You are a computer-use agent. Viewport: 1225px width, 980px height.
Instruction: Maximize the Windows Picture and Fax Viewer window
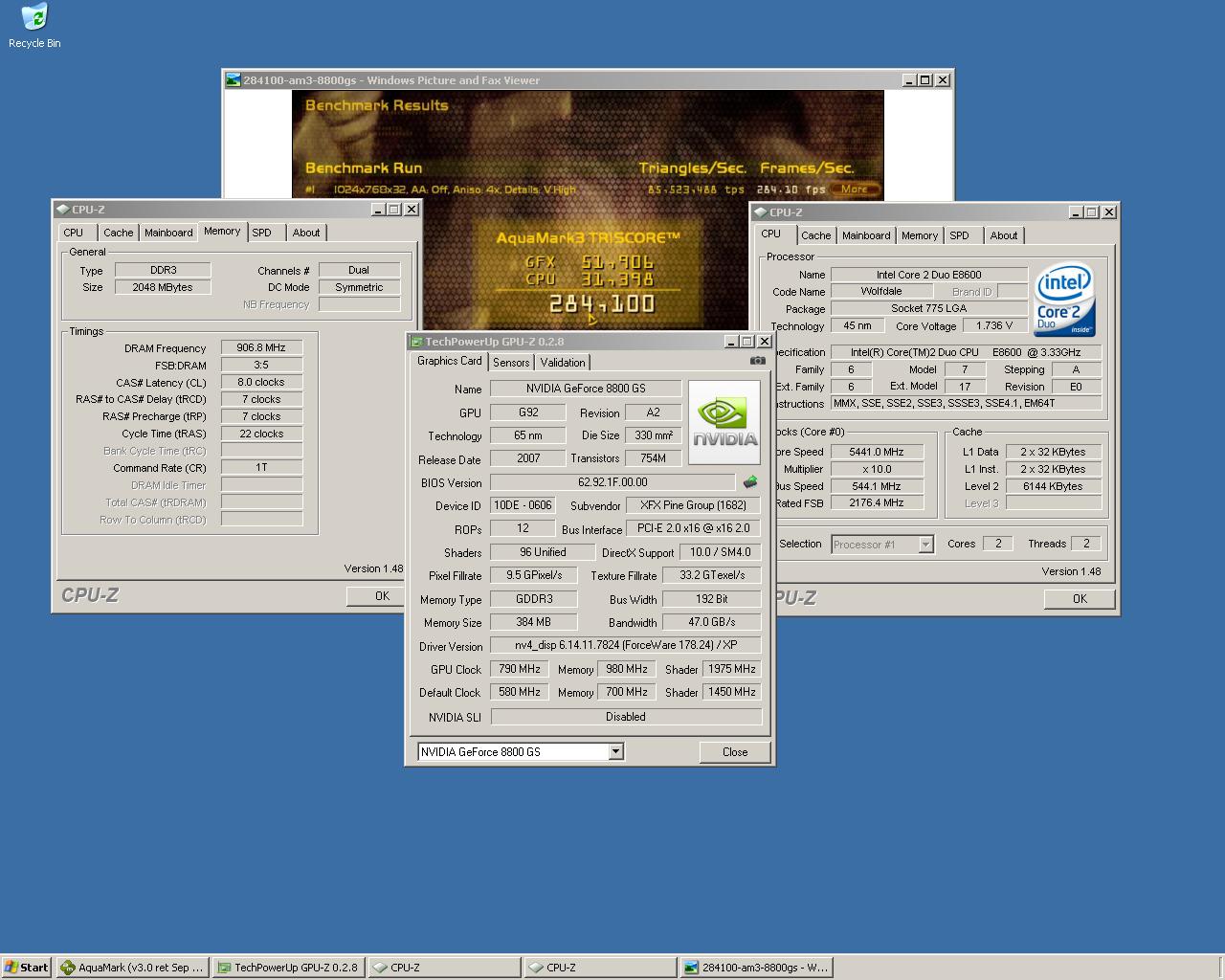tap(925, 80)
